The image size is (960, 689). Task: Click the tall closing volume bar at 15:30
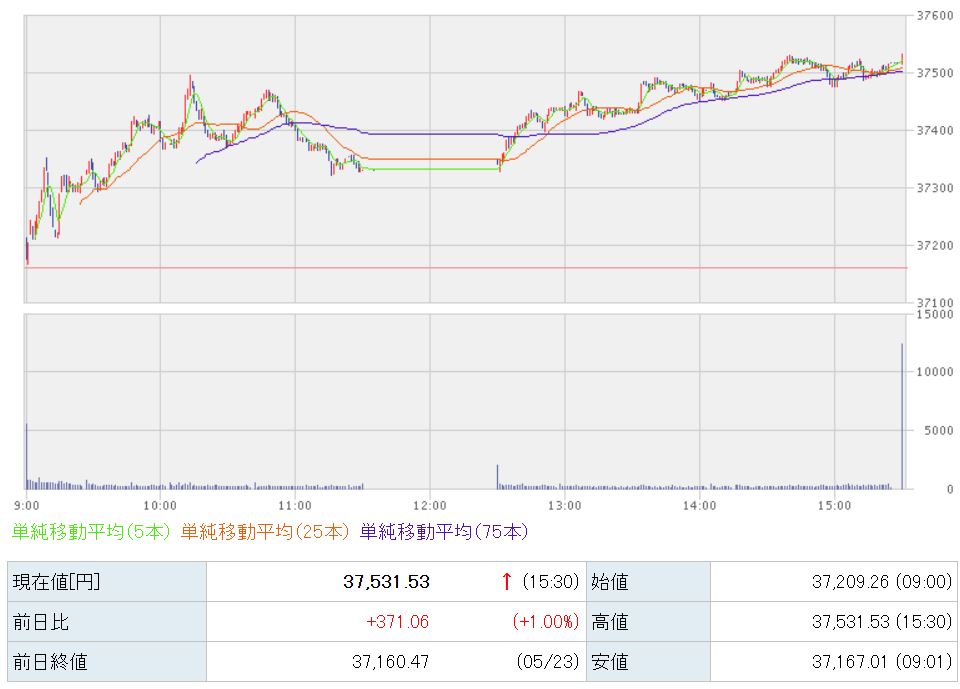pos(902,416)
